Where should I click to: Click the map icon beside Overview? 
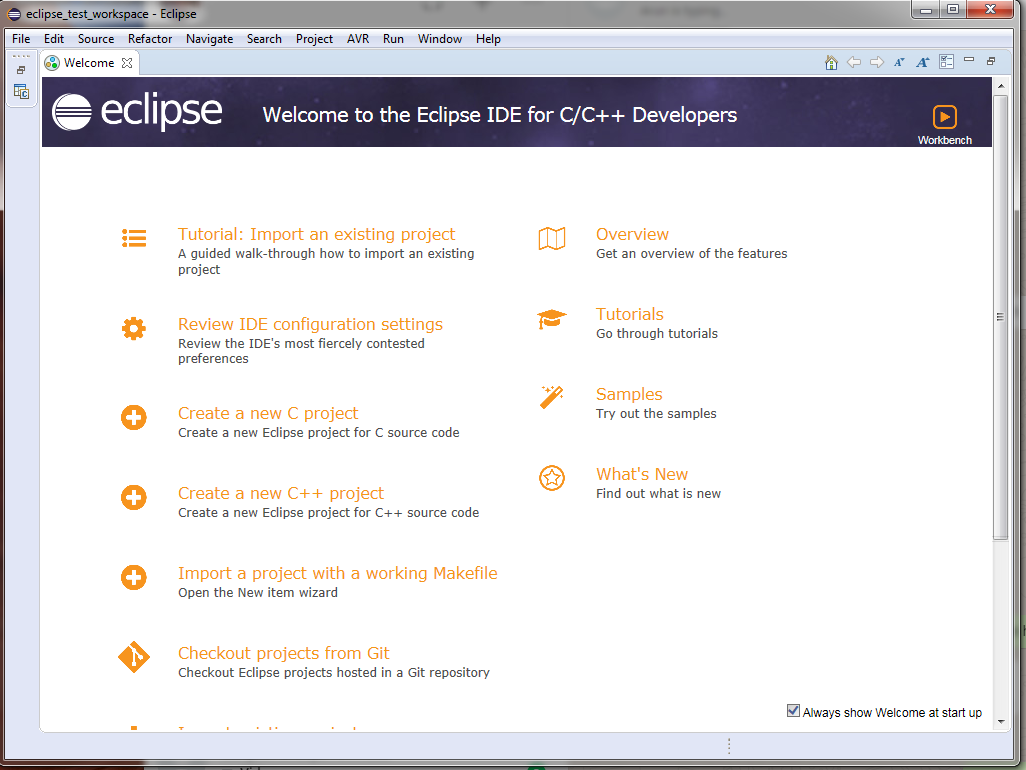click(x=552, y=239)
